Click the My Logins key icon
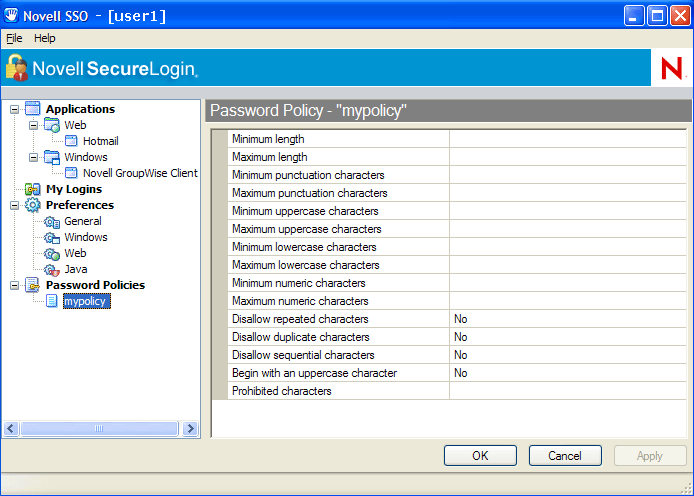Viewport: 694px width, 496px height. pos(33,189)
